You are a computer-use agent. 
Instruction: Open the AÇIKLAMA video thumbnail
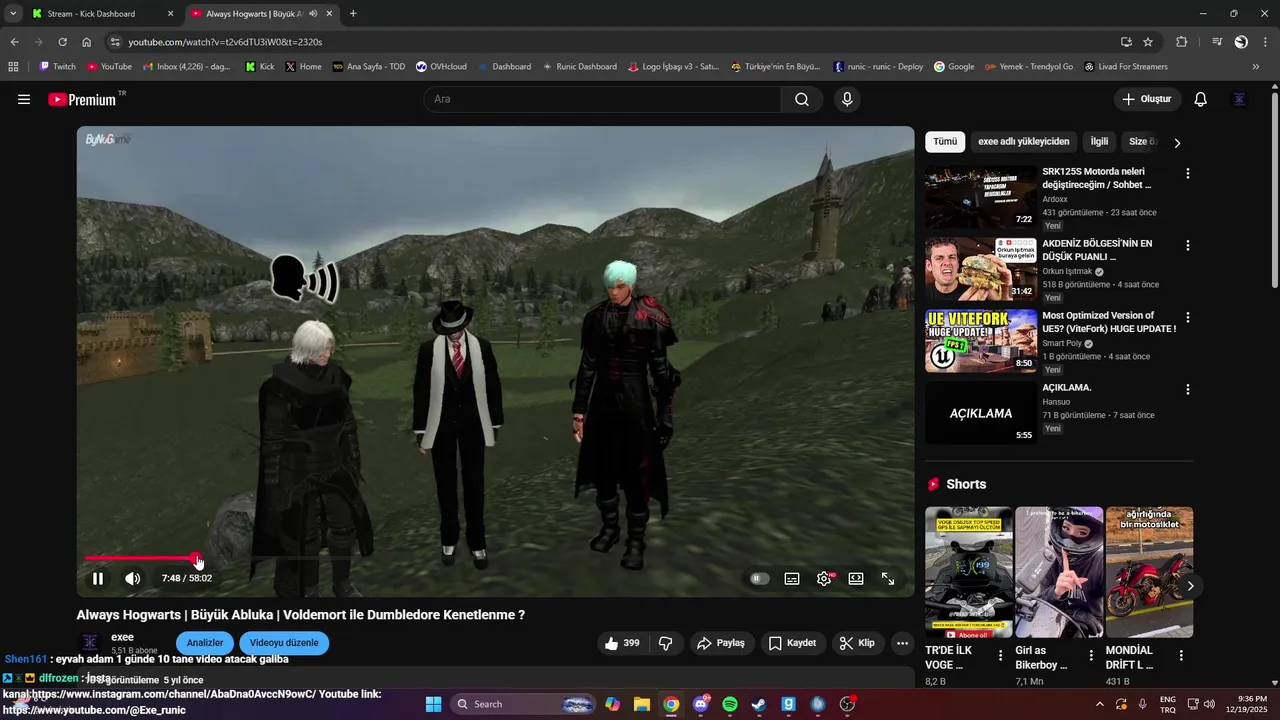[980, 413]
